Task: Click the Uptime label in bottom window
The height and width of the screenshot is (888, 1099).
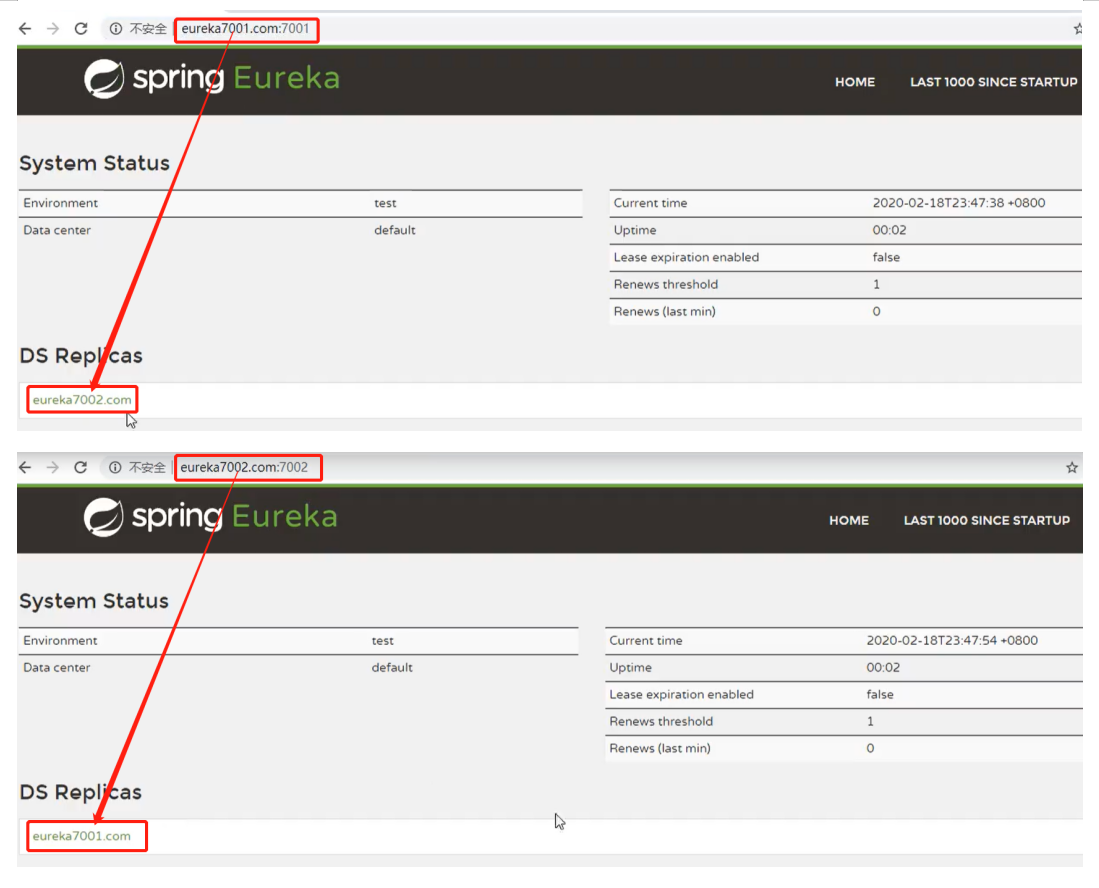Action: point(630,668)
